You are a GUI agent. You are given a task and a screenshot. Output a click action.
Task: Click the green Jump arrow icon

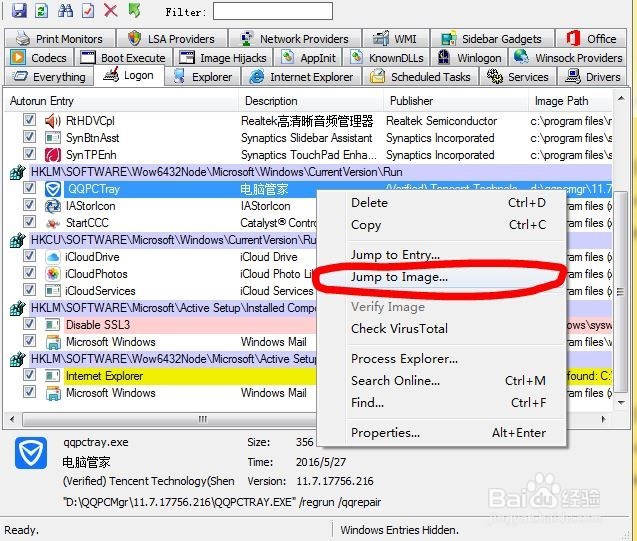[135, 10]
